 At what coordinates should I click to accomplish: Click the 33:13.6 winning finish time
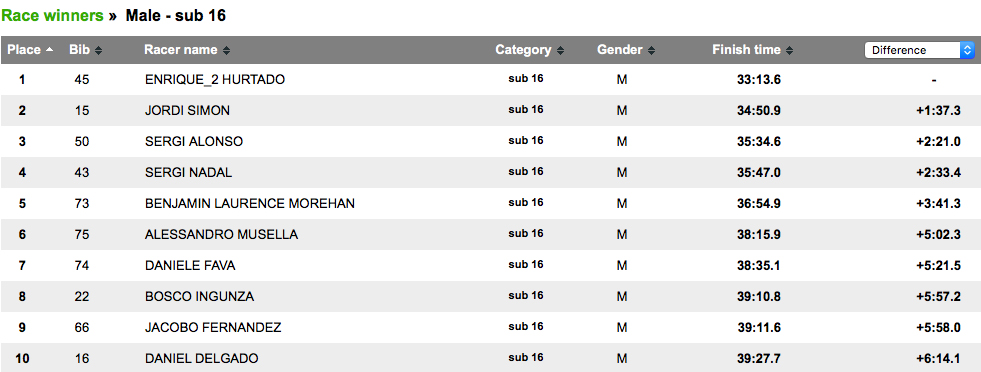pyautogui.click(x=758, y=79)
